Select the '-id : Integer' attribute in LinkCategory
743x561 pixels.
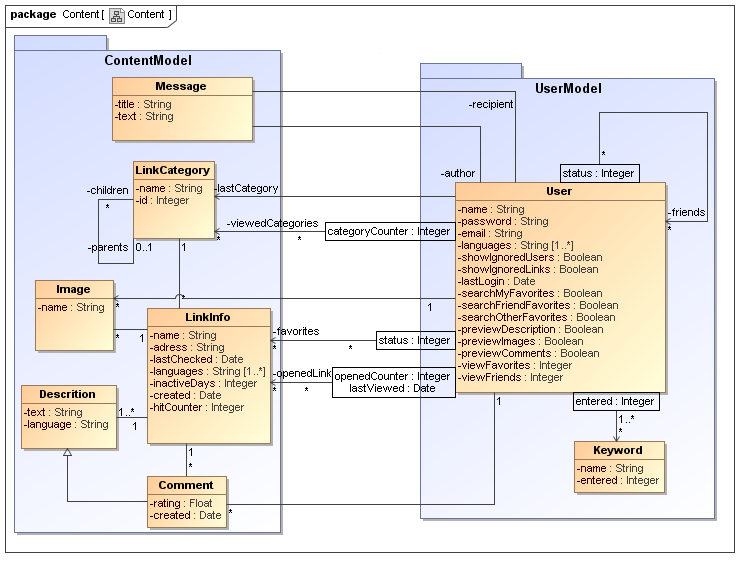pos(163,200)
